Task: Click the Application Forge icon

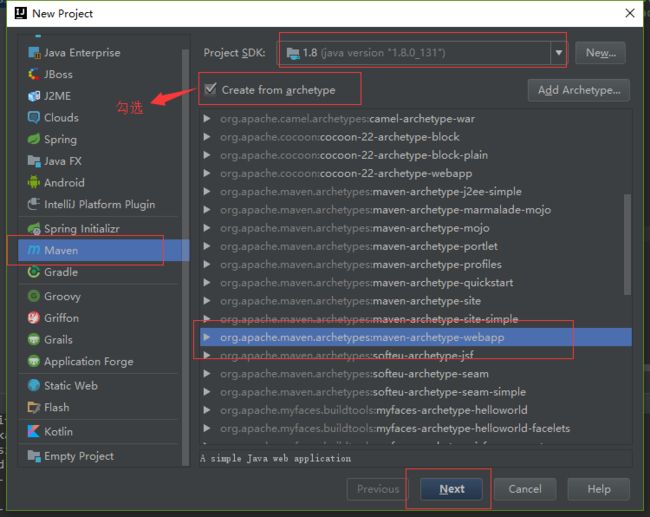Action: (34, 361)
